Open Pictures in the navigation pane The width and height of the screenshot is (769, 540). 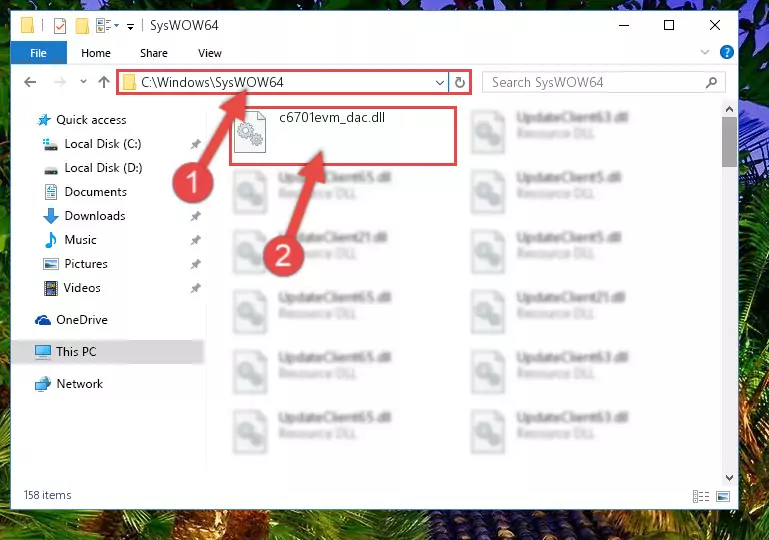[x=85, y=264]
